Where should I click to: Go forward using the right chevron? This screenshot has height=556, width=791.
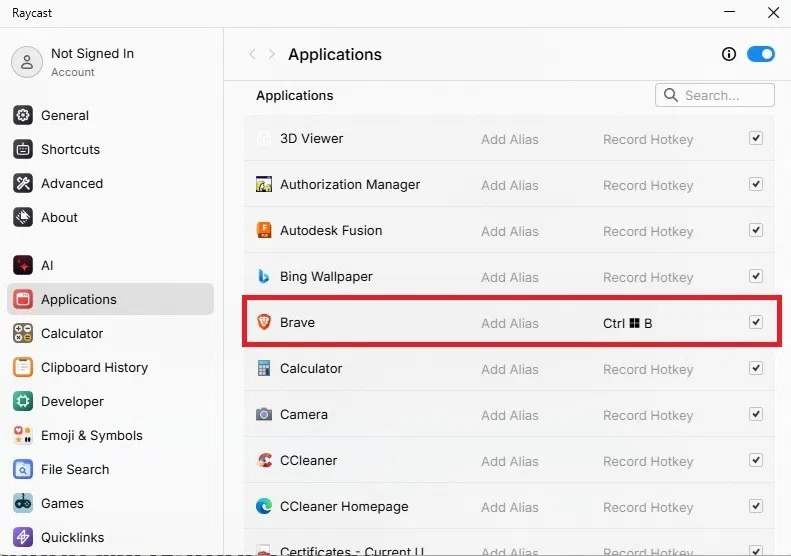[272, 55]
